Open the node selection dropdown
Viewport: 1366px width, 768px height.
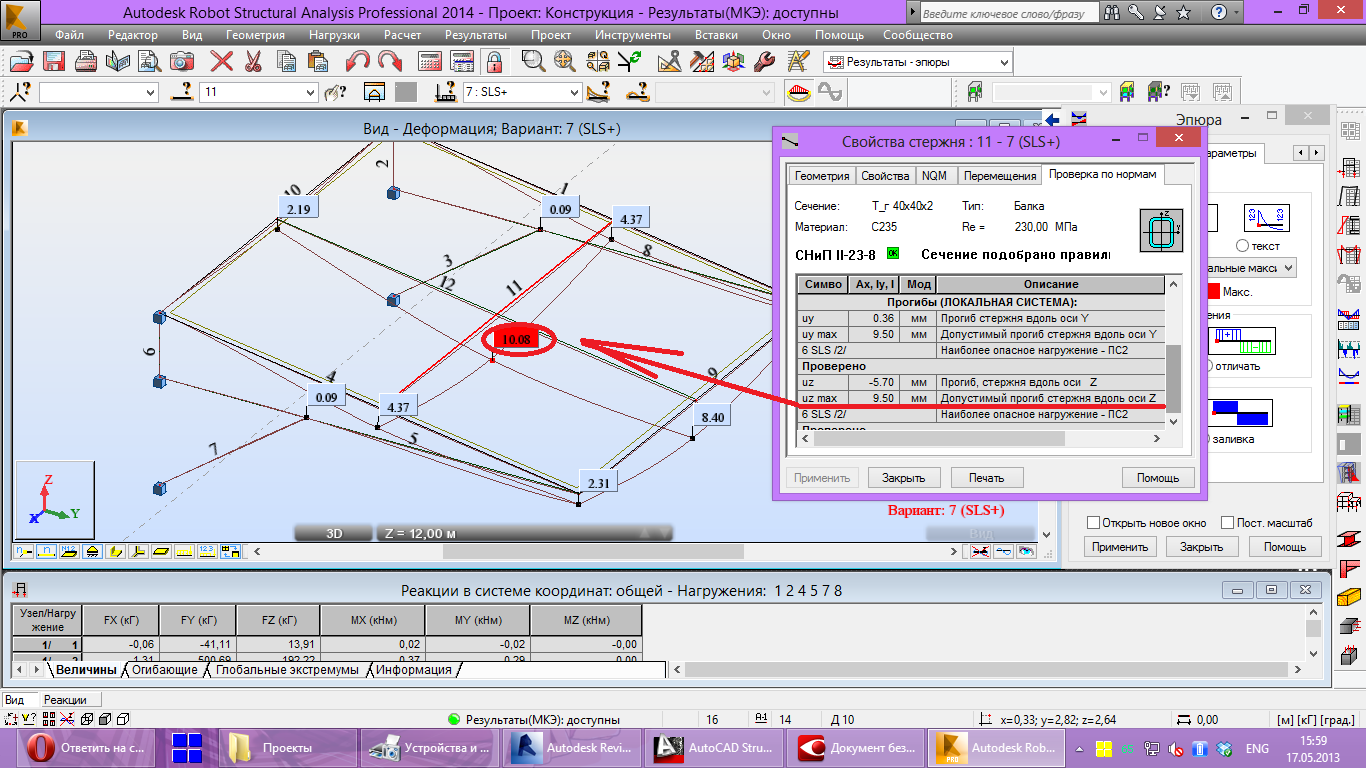98,92
